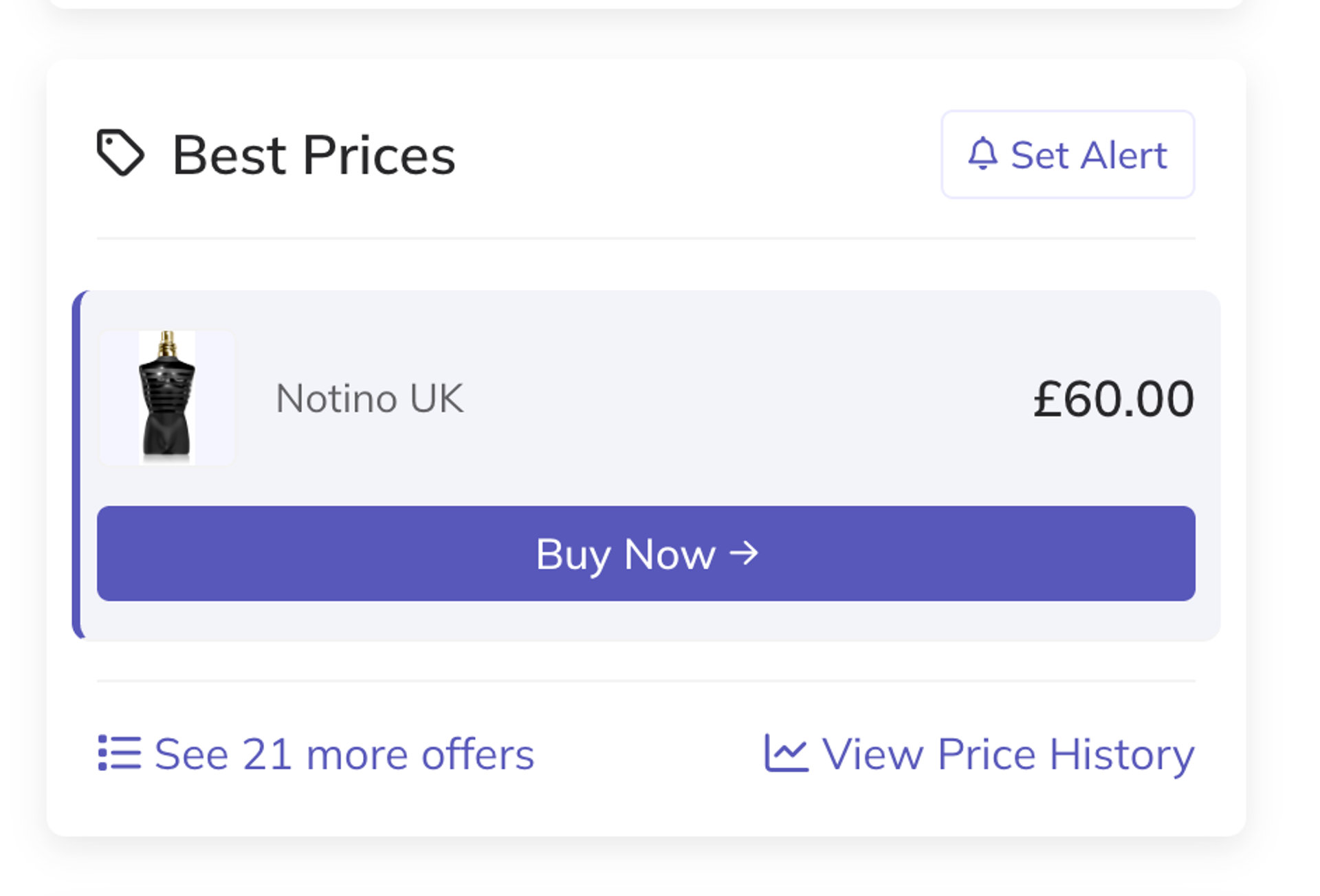Click the line chart icon for price history
The height and width of the screenshot is (896, 1320).
(x=786, y=753)
